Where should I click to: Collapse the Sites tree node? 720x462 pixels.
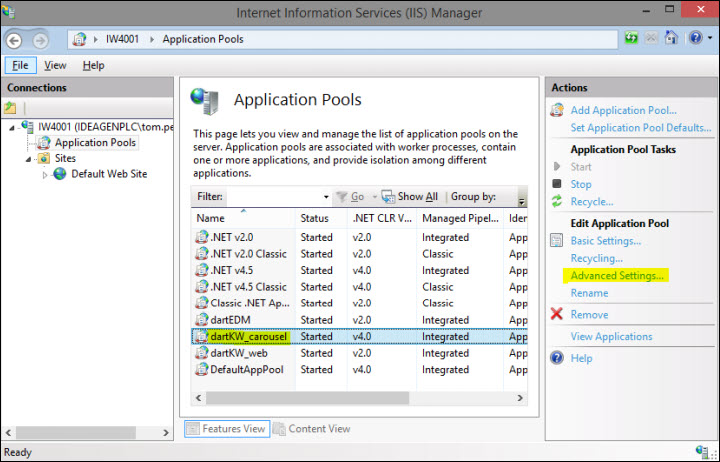[x=28, y=159]
